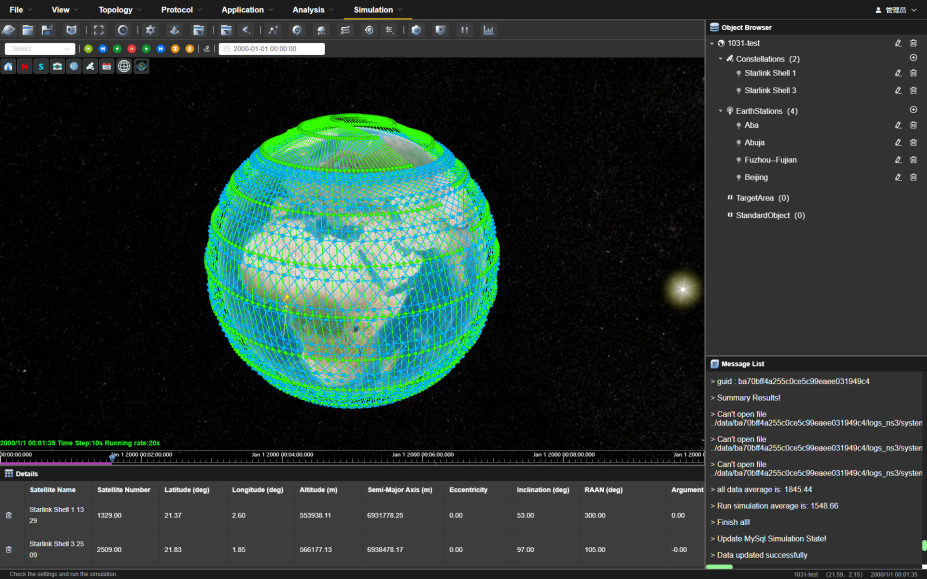Click the red N view icon
This screenshot has height=579, width=927.
pos(24,66)
